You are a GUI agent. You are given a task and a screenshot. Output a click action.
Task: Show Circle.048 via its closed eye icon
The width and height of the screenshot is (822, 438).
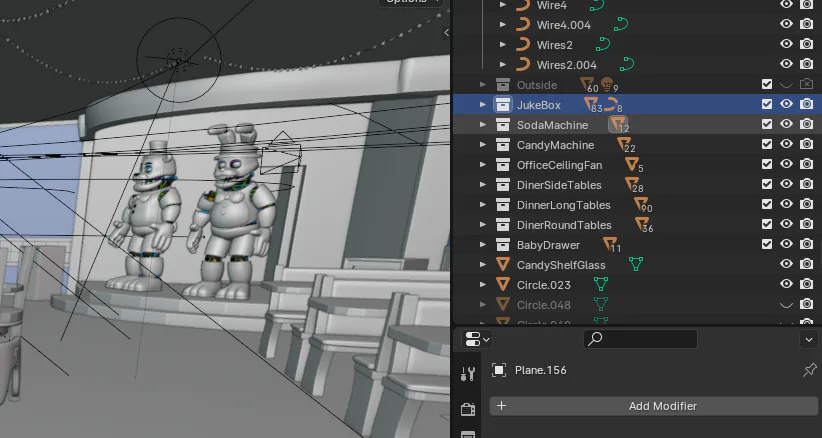(x=786, y=305)
